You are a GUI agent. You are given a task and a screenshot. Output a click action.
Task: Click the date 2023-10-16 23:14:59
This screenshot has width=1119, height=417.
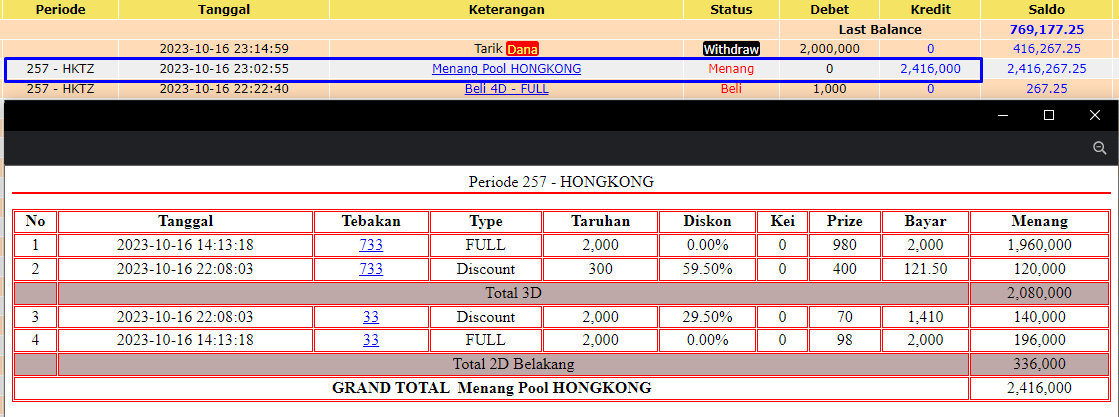pyautogui.click(x=224, y=49)
